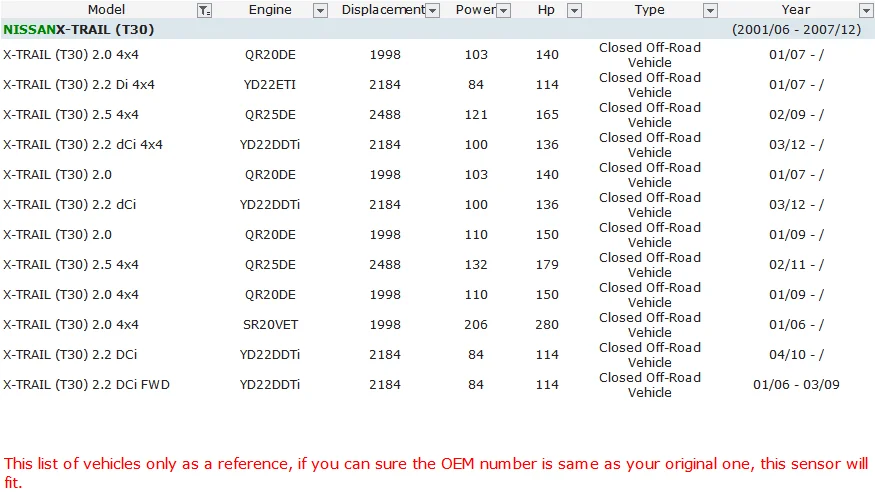The height and width of the screenshot is (492, 875).
Task: Click the Displacement column header text
Action: pos(383,9)
